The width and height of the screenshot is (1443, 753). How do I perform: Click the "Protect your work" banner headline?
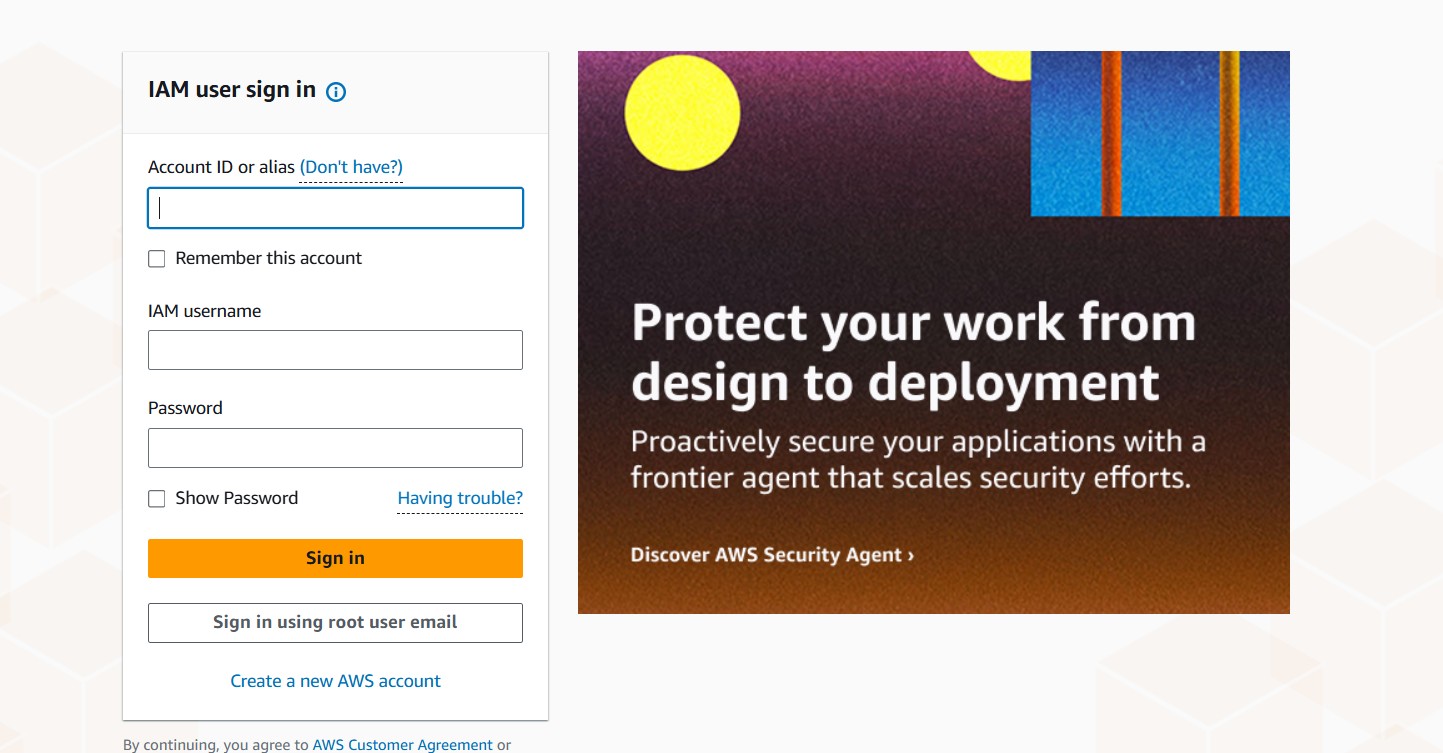pyautogui.click(x=913, y=352)
